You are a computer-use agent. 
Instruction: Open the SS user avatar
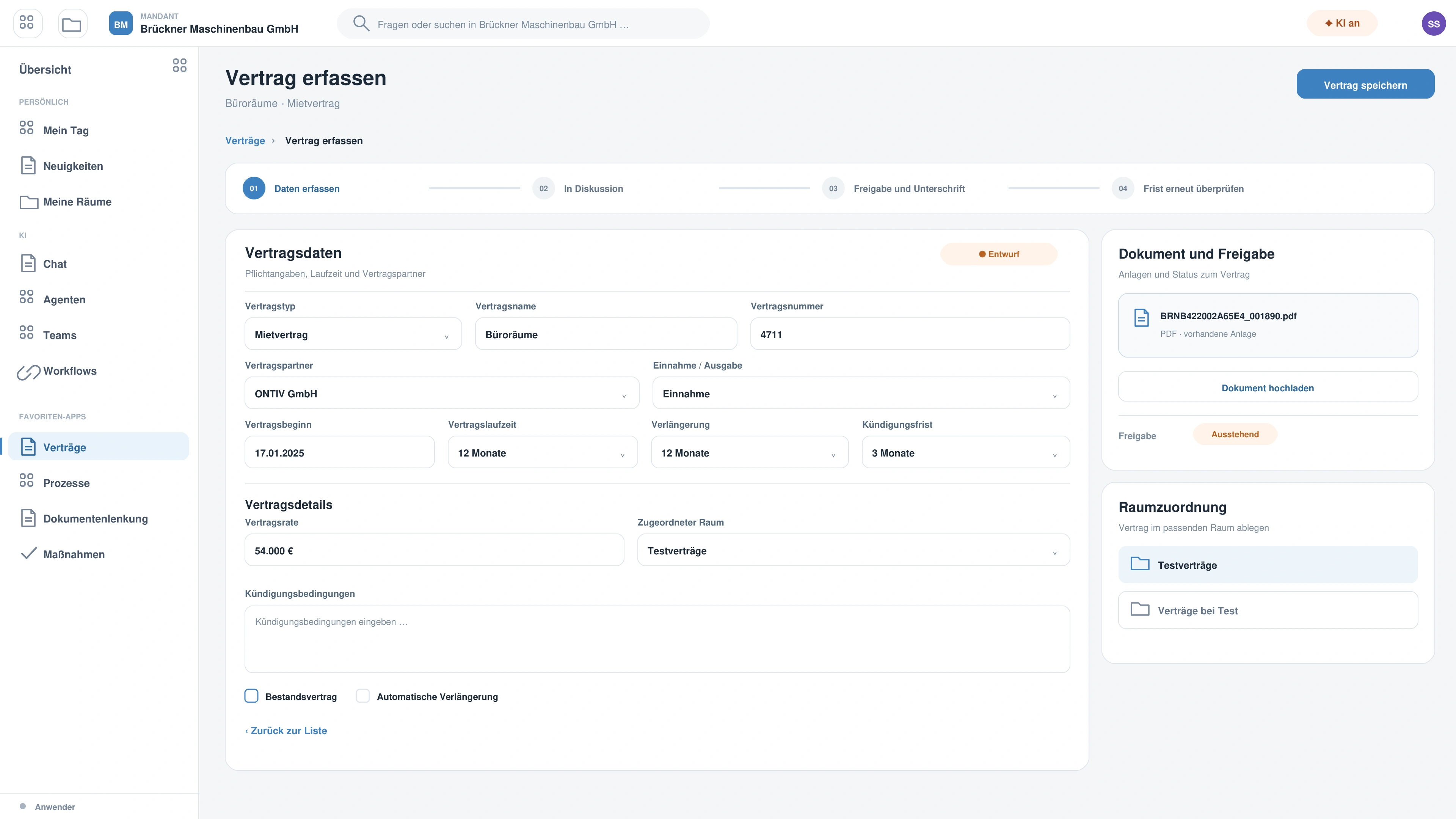coord(1433,24)
